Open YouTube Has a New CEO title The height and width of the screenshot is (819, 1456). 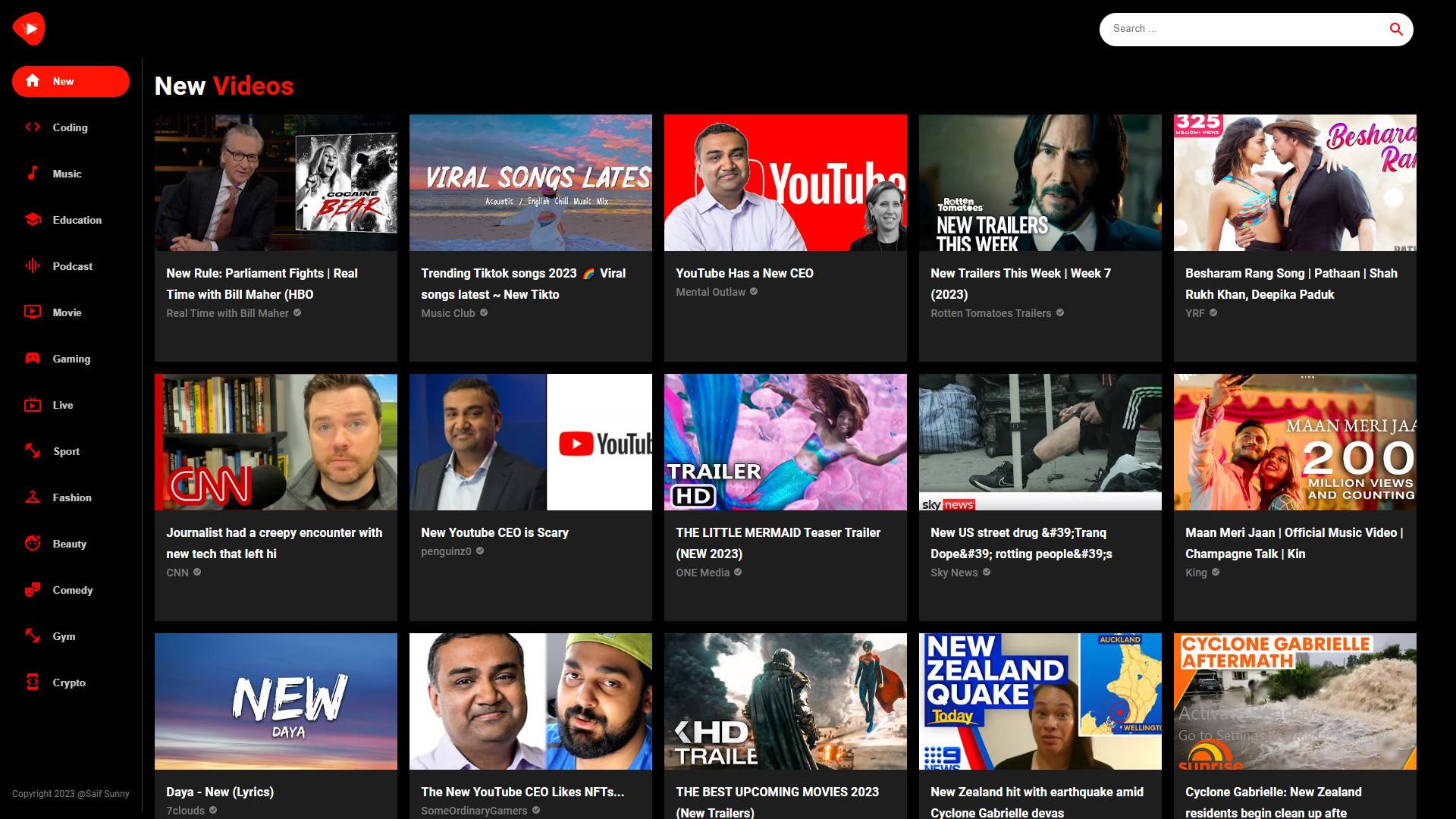[745, 273]
